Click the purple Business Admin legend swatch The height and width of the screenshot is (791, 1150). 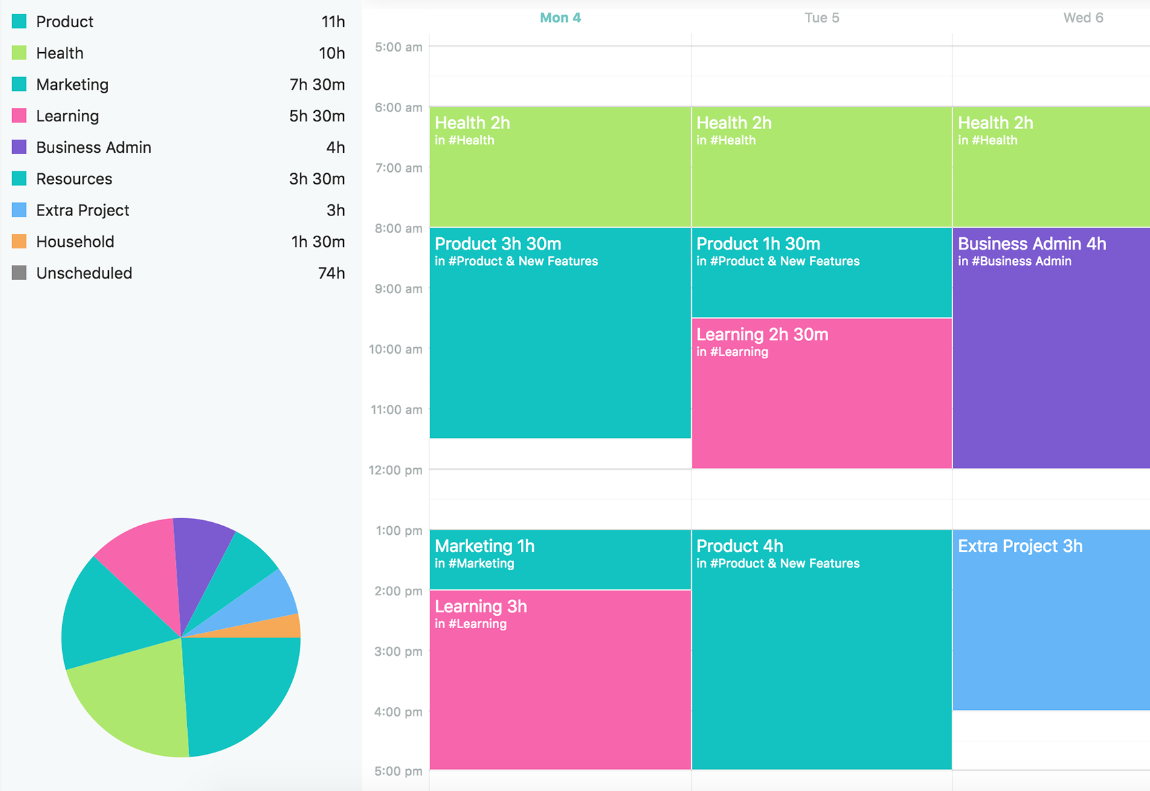(x=19, y=147)
